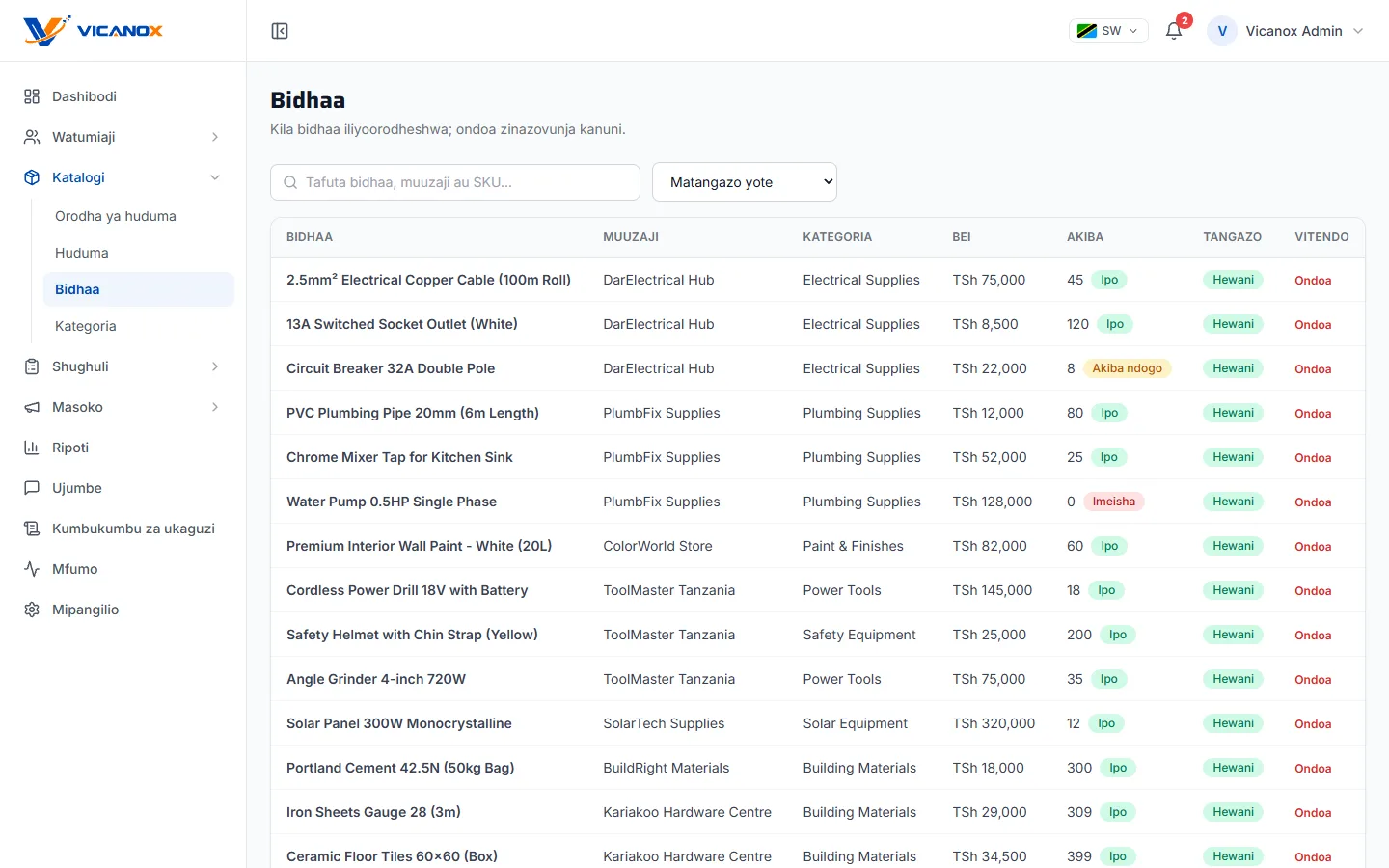Open the Matangazo yote filter dropdown
1389x868 pixels.
tap(745, 182)
